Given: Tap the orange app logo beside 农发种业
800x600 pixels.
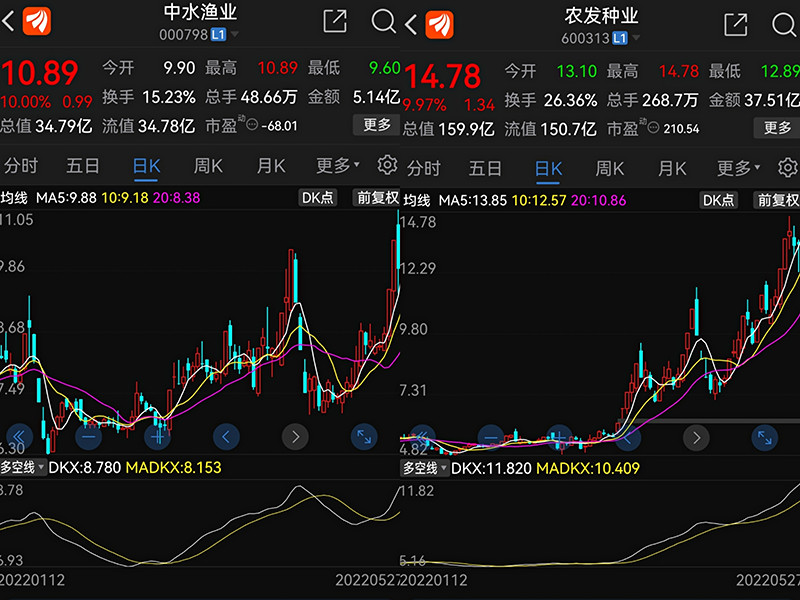Looking at the screenshot, I should click(439, 24).
